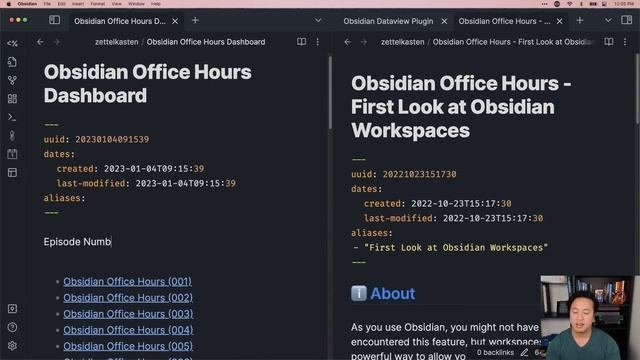Open the Window menu
Screen dimensions: 640x360
pos(136,4)
